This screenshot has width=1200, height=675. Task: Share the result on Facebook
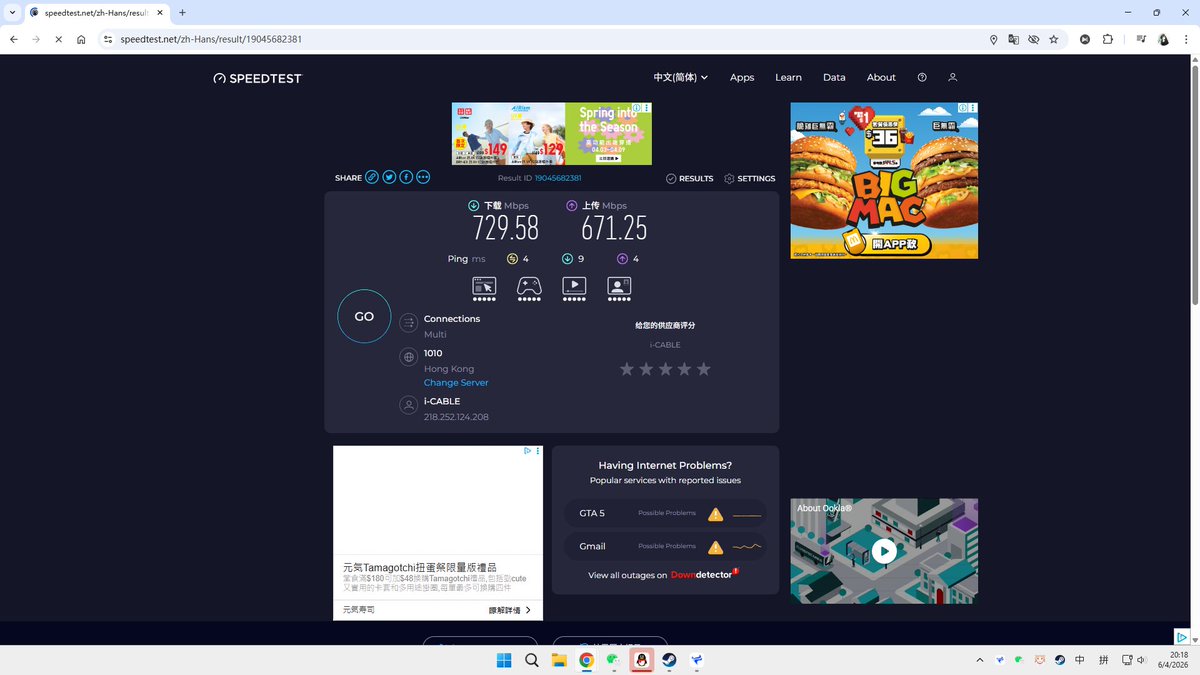click(406, 177)
